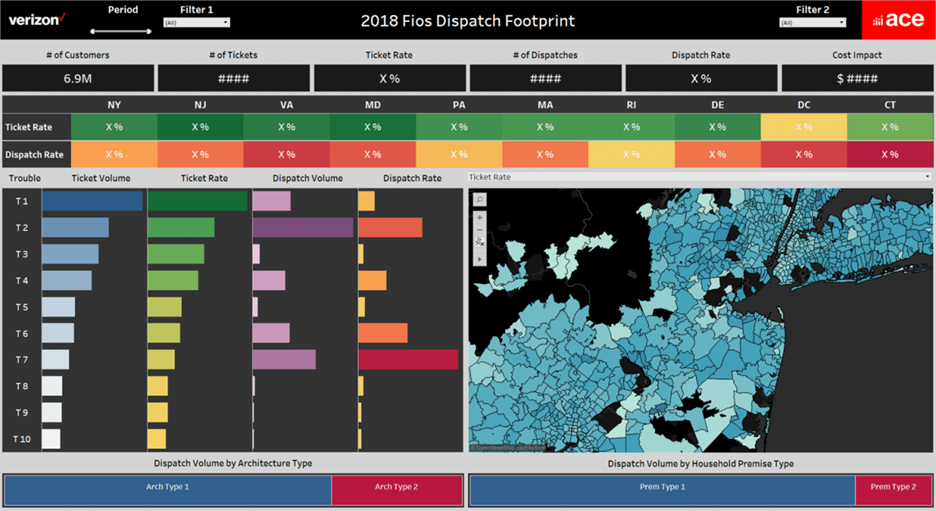The height and width of the screenshot is (511, 936).
Task: Click the NJ Ticket Rate cell
Action: (200, 127)
